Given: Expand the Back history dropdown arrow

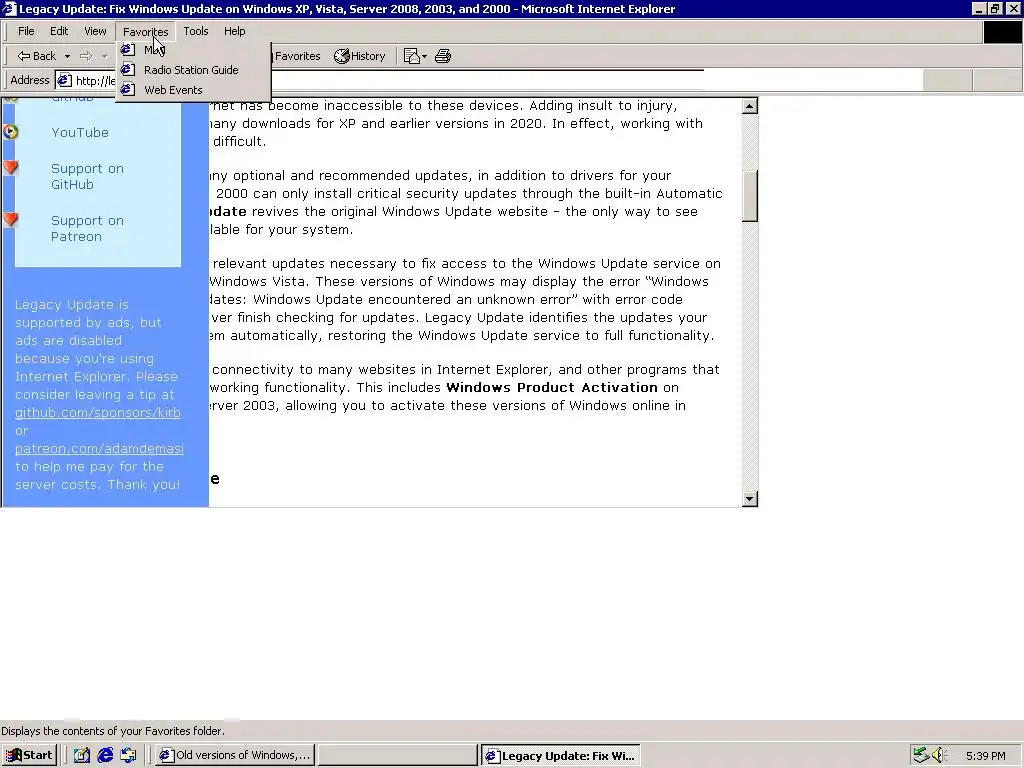Looking at the screenshot, I should [67, 56].
